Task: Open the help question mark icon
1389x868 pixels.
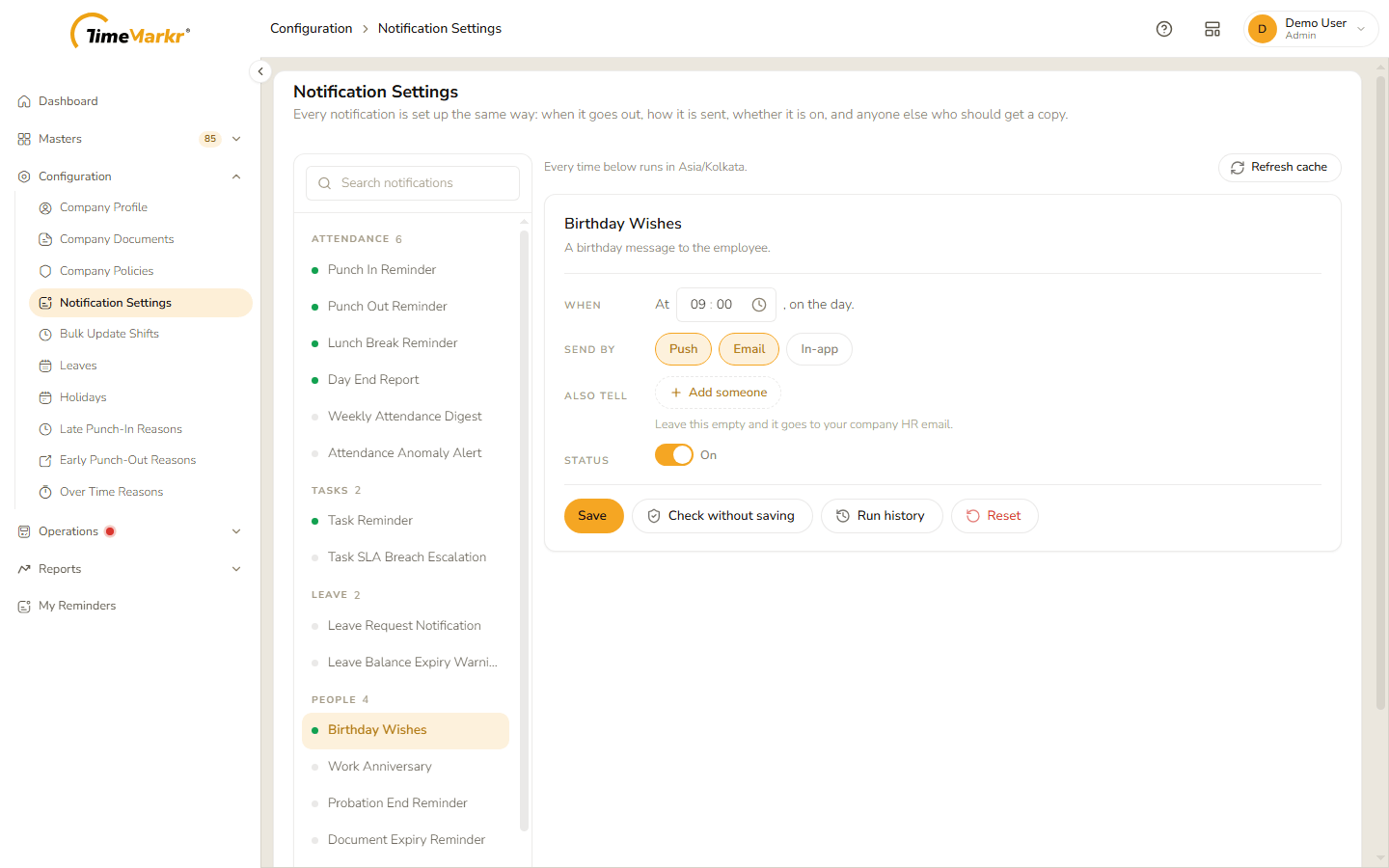Action: click(x=1164, y=29)
